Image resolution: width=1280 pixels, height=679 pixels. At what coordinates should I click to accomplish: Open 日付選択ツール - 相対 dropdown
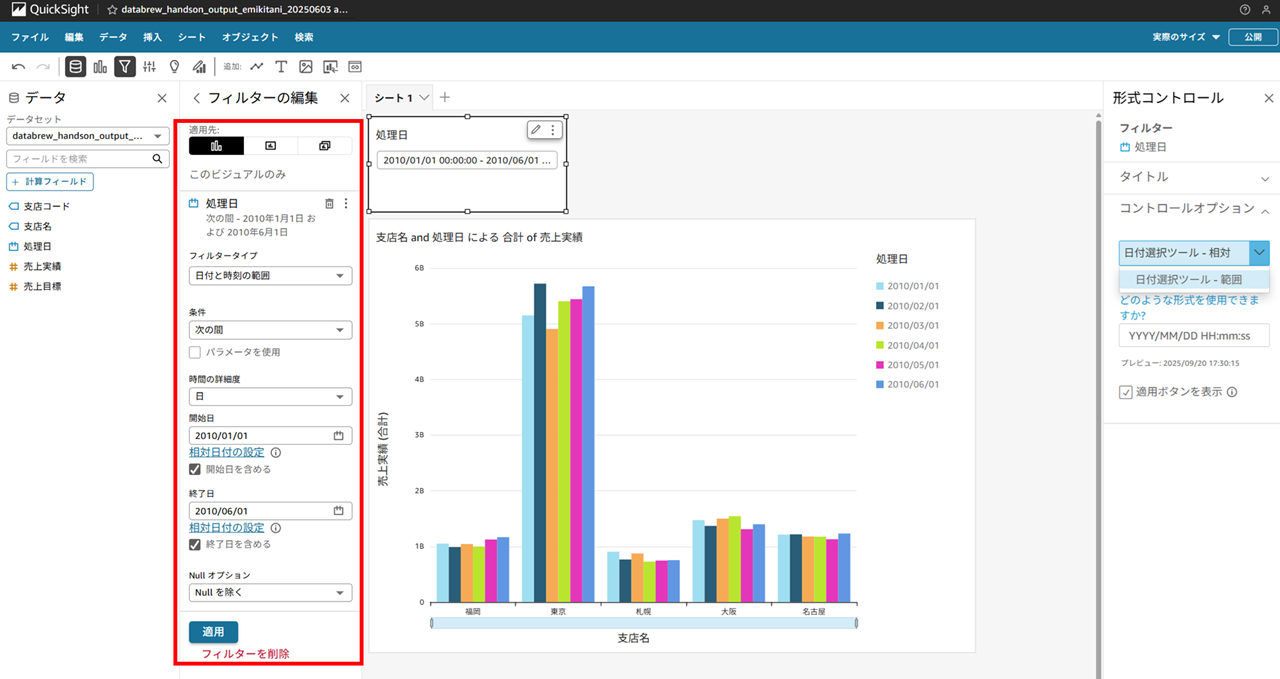(1194, 253)
